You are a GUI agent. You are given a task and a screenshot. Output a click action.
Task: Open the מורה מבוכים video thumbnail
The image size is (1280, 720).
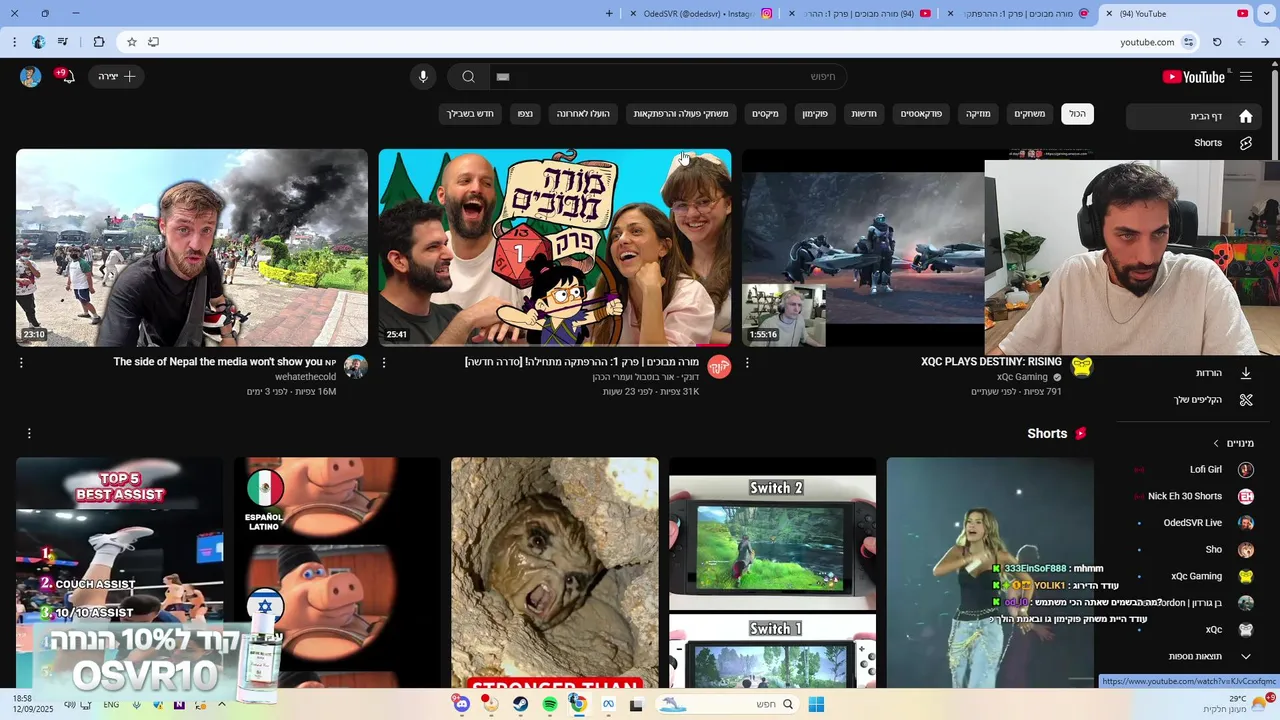pyautogui.click(x=555, y=248)
